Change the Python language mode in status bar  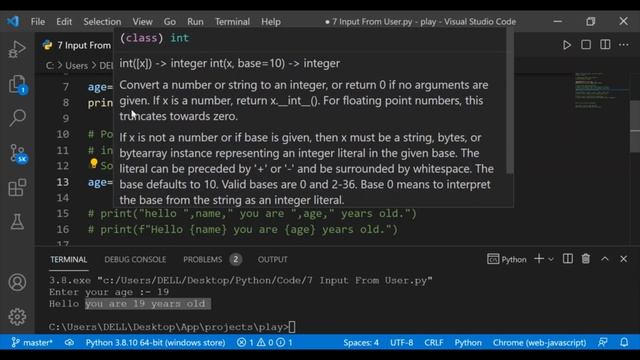click(468, 342)
